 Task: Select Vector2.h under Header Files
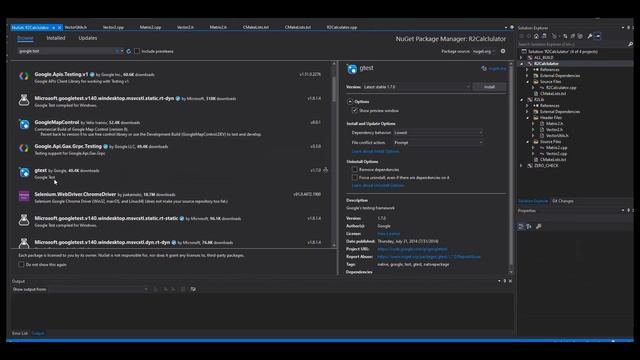(x=554, y=130)
